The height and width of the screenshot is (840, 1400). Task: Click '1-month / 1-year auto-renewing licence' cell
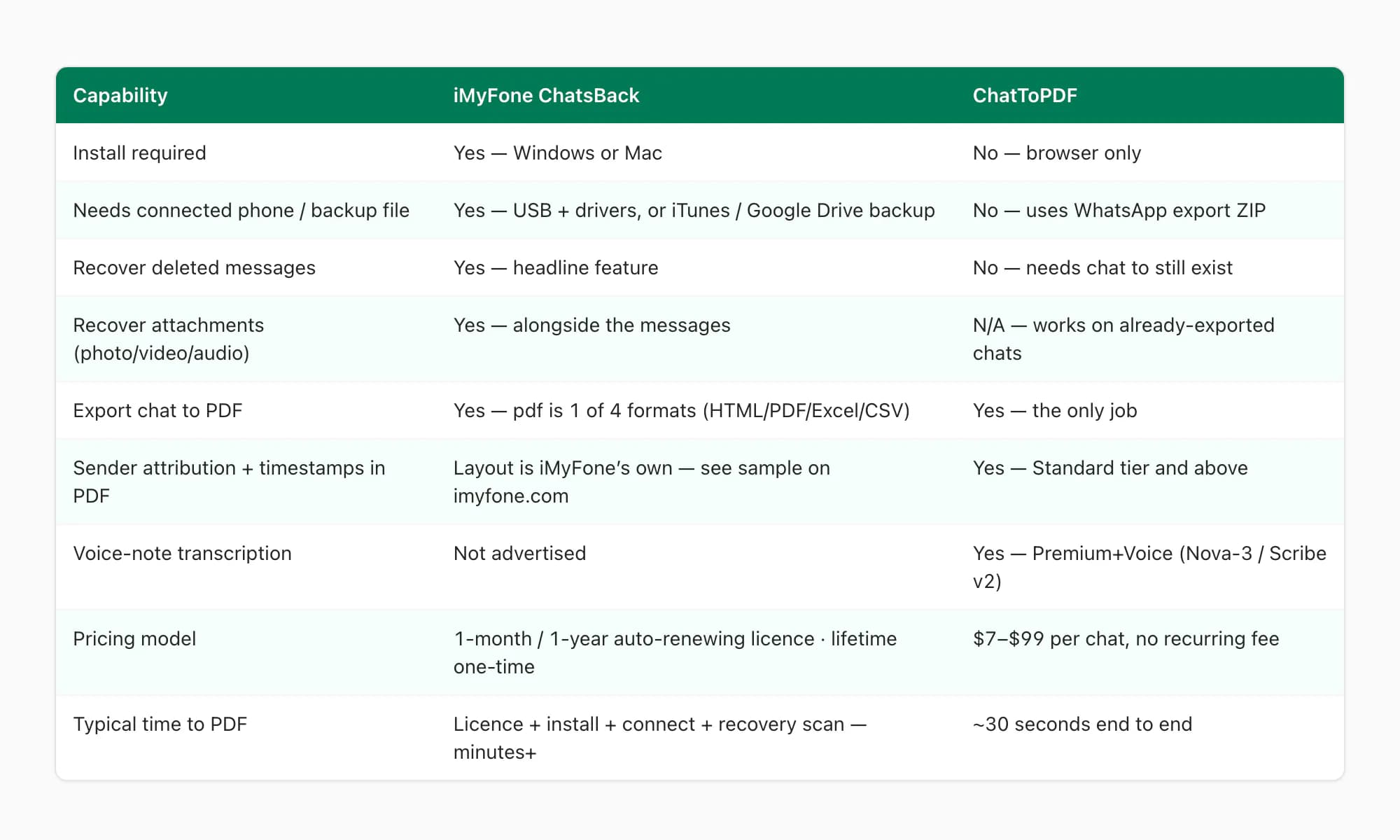pos(675,652)
